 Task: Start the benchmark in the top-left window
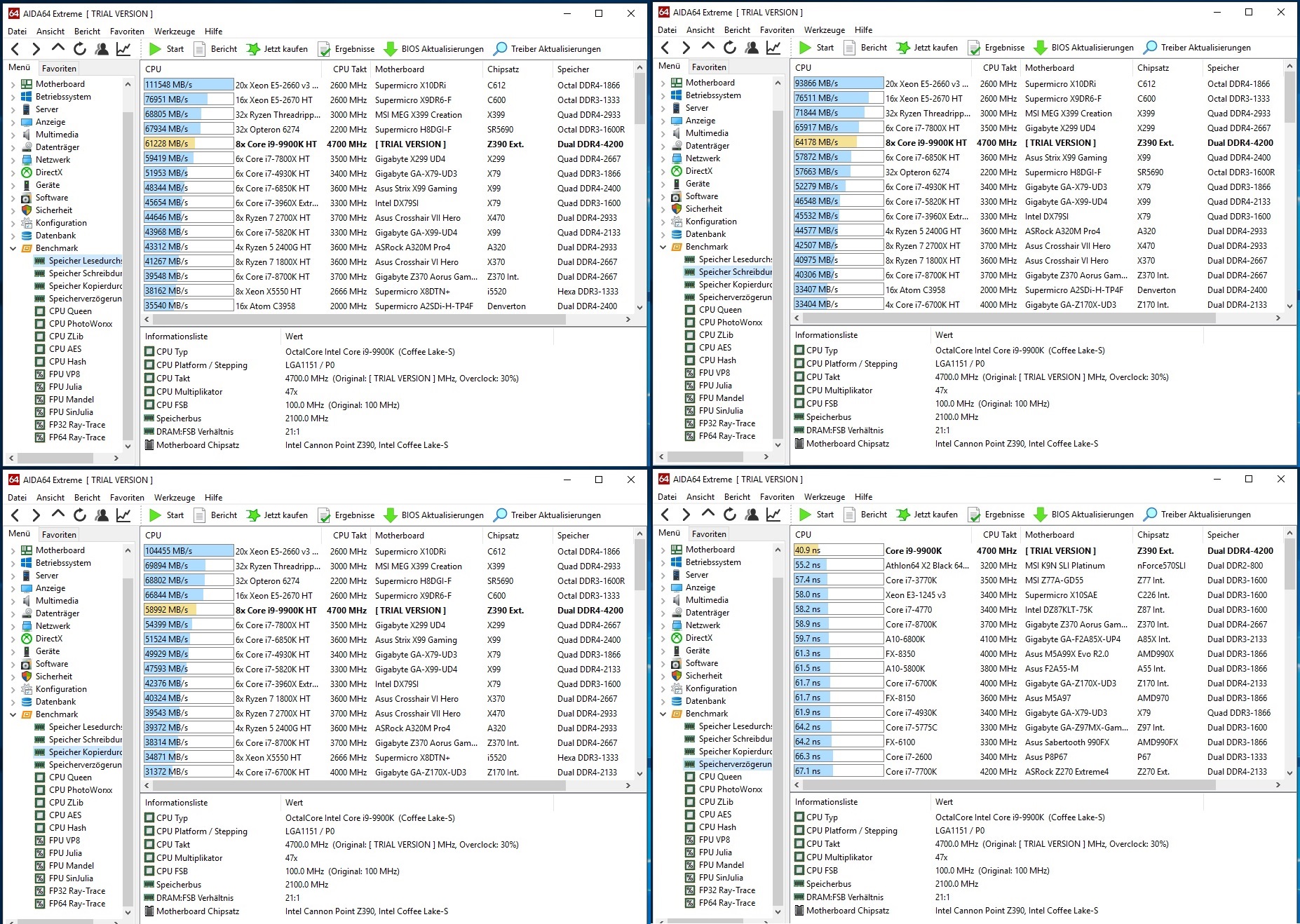[x=166, y=49]
